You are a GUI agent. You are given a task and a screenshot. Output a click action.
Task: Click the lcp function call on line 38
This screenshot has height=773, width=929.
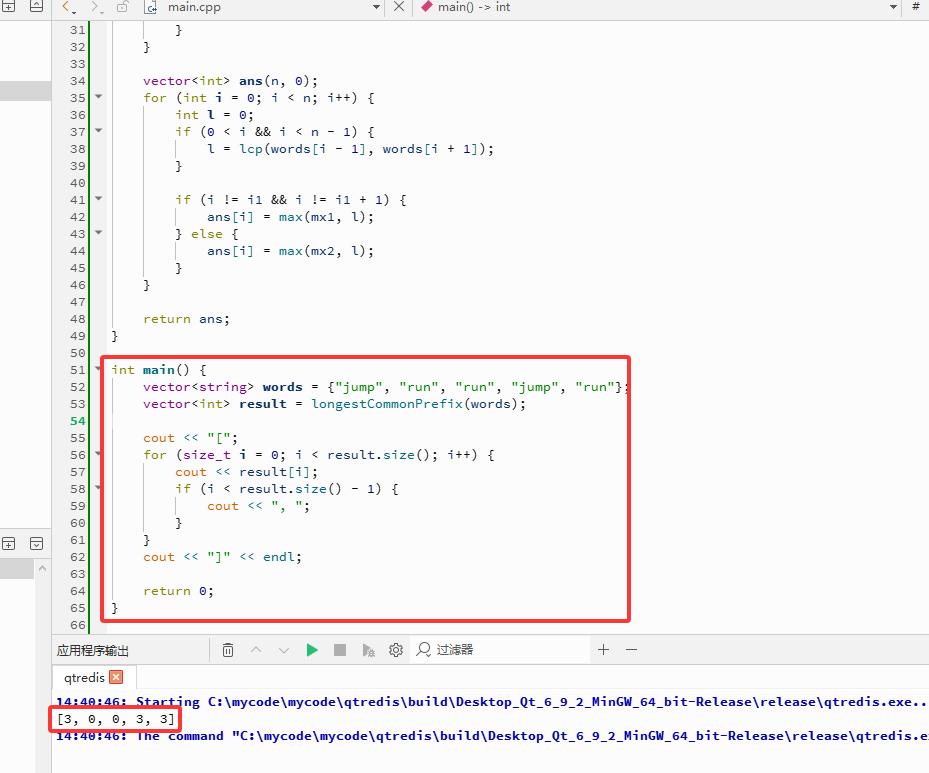251,149
